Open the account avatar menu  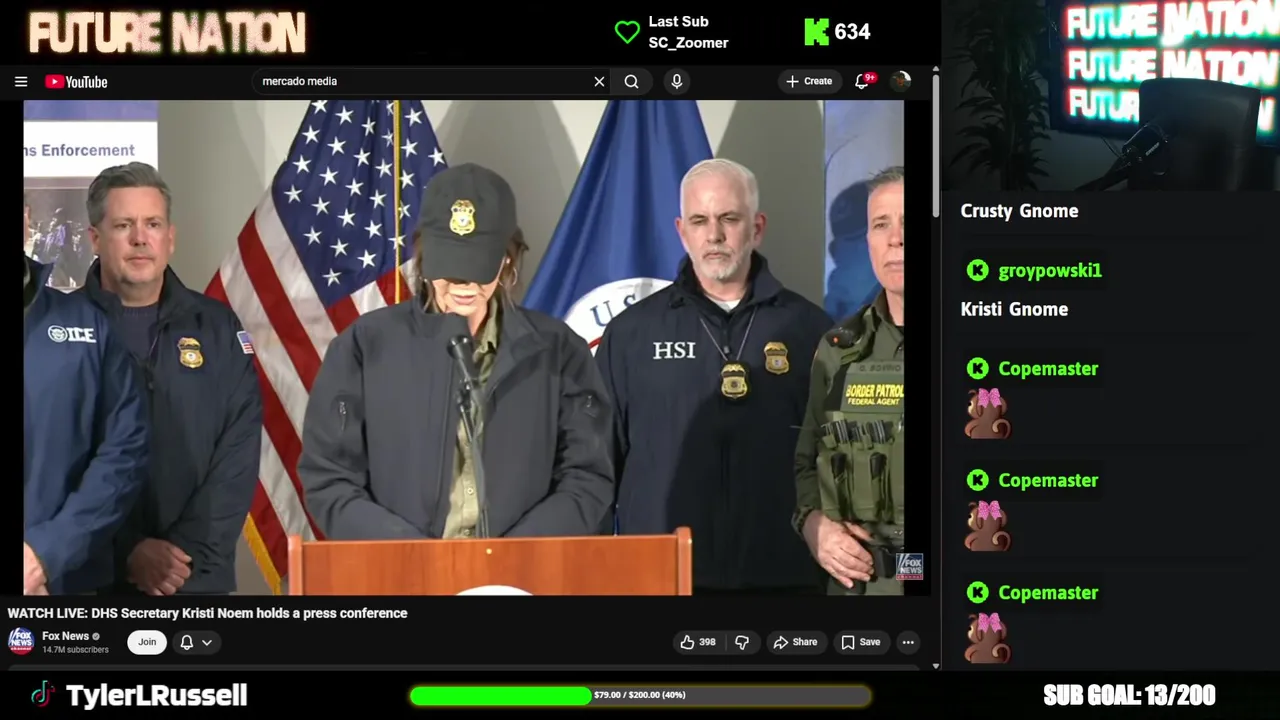(x=901, y=81)
